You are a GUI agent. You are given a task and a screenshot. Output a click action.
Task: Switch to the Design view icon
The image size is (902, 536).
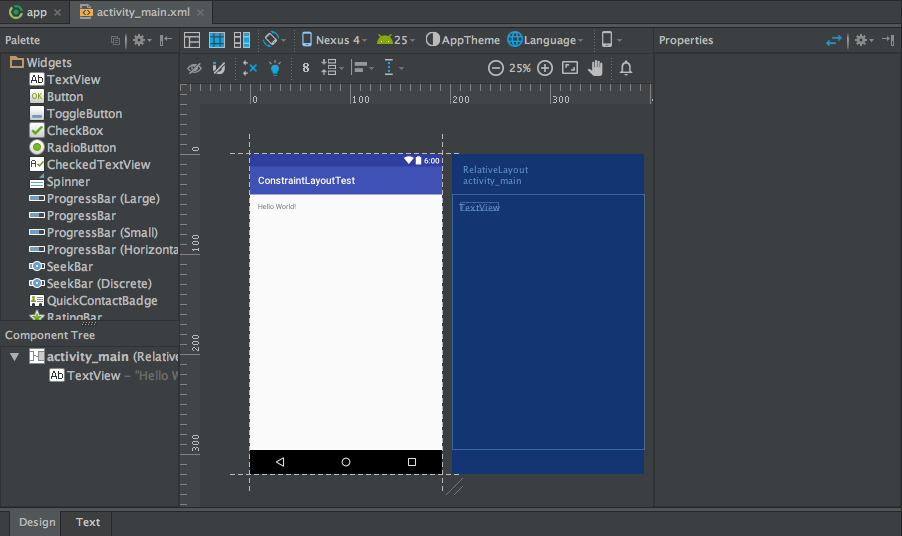click(192, 40)
